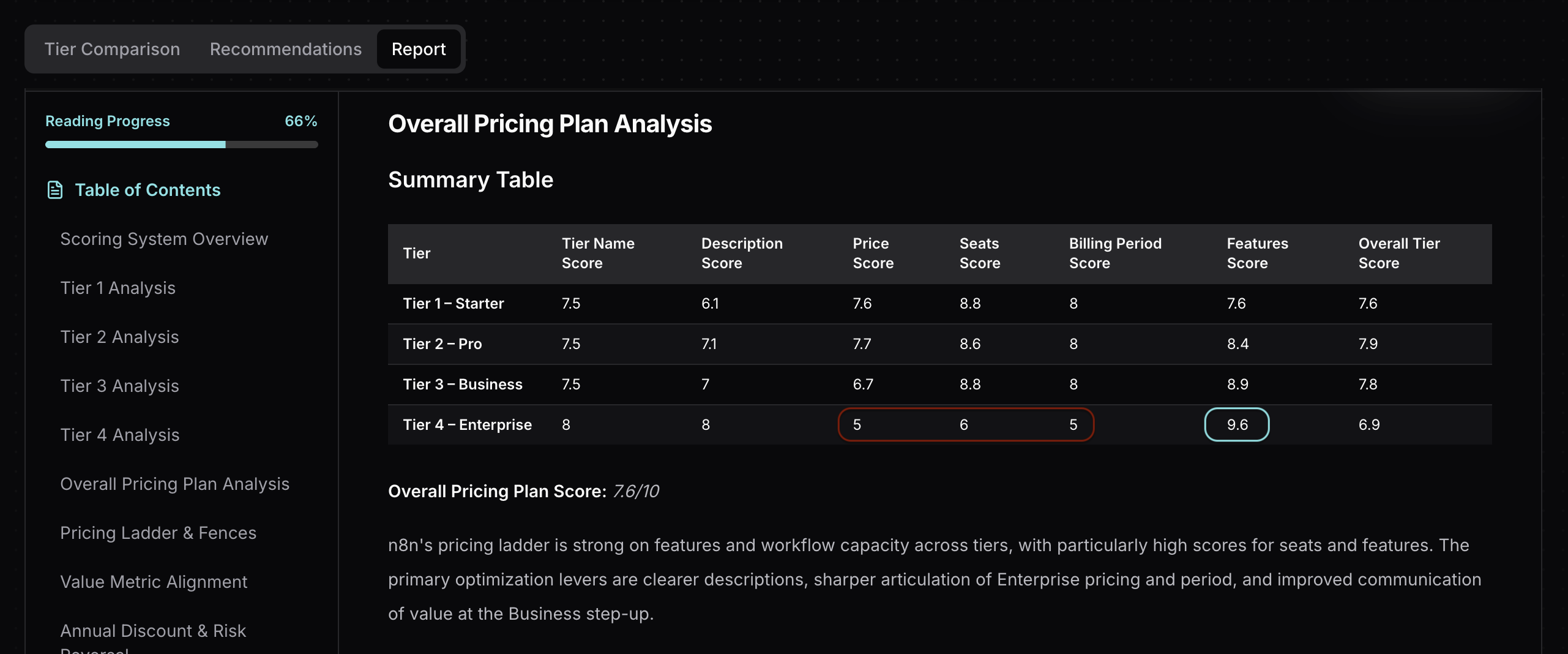Viewport: 1568px width, 654px height.
Task: Click the circled Enterprise Features Score 9.6
Action: [x=1236, y=424]
